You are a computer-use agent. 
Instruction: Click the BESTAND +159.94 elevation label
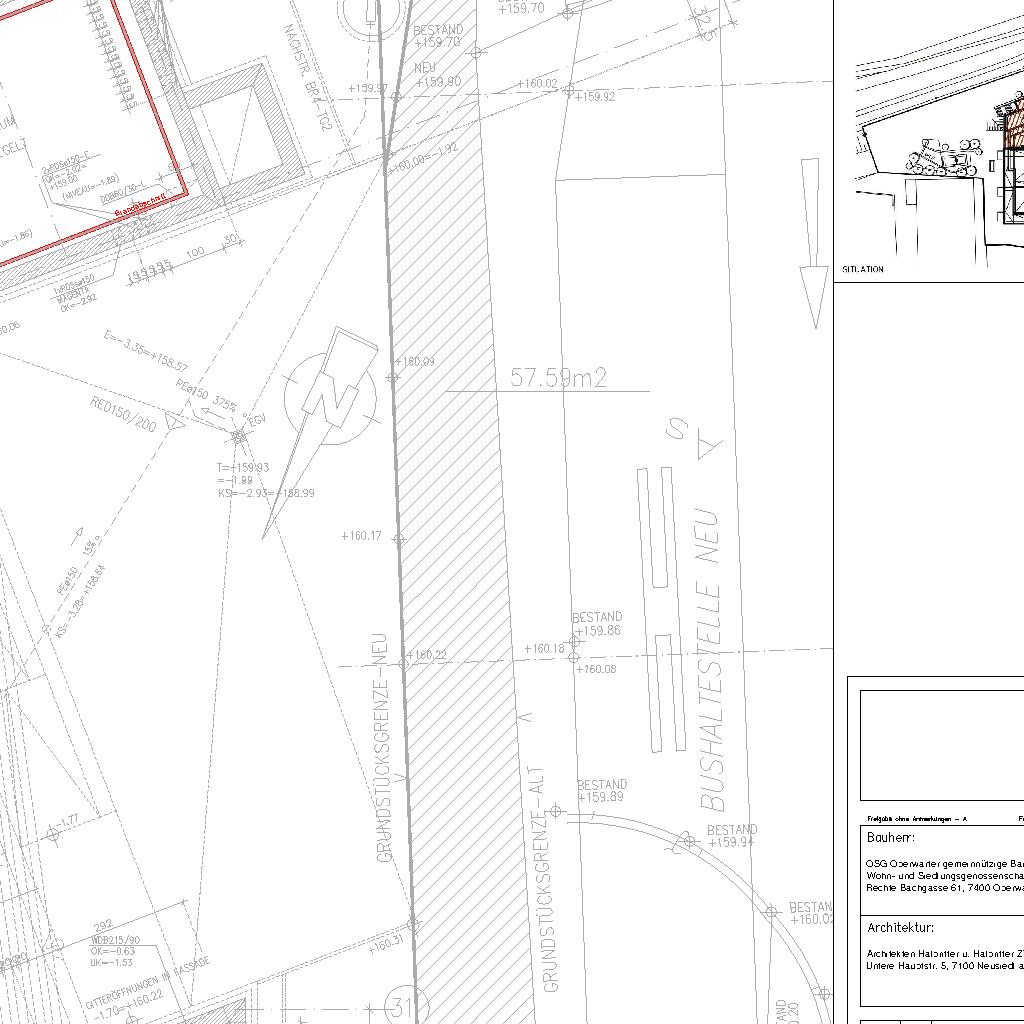(x=731, y=835)
